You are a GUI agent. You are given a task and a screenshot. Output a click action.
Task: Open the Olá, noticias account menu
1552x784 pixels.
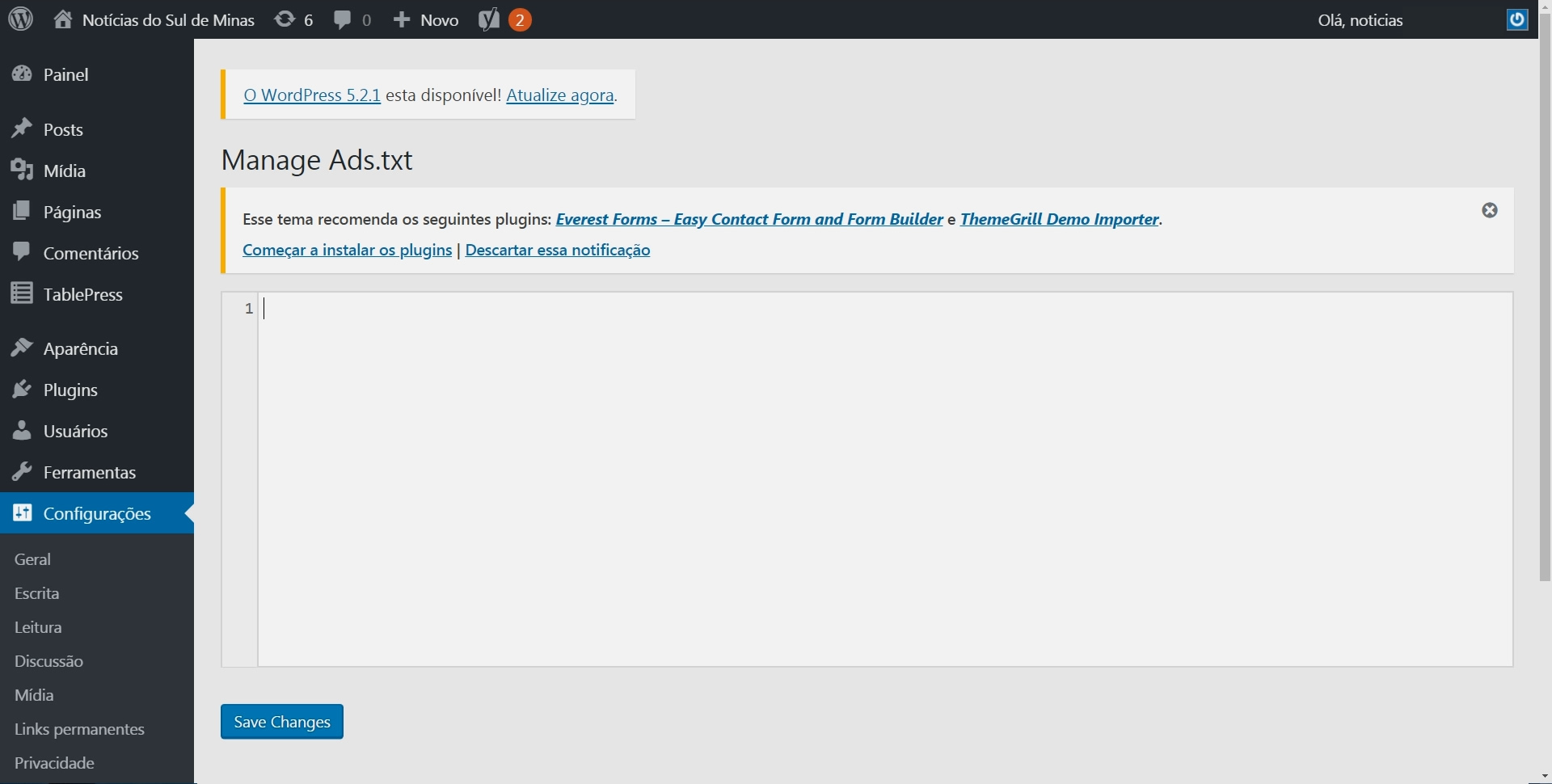1360,20
